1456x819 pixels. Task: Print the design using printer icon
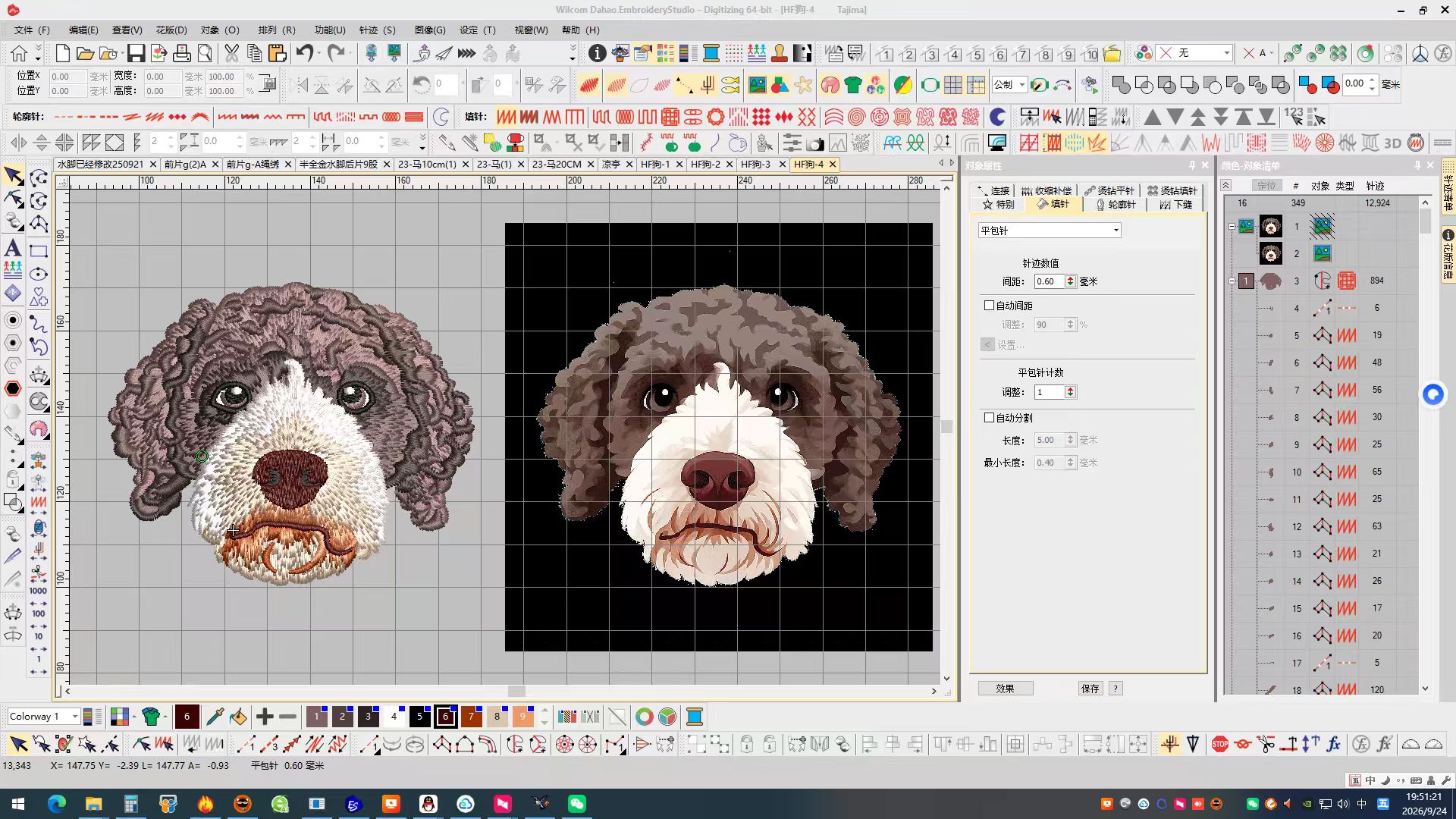[181, 54]
